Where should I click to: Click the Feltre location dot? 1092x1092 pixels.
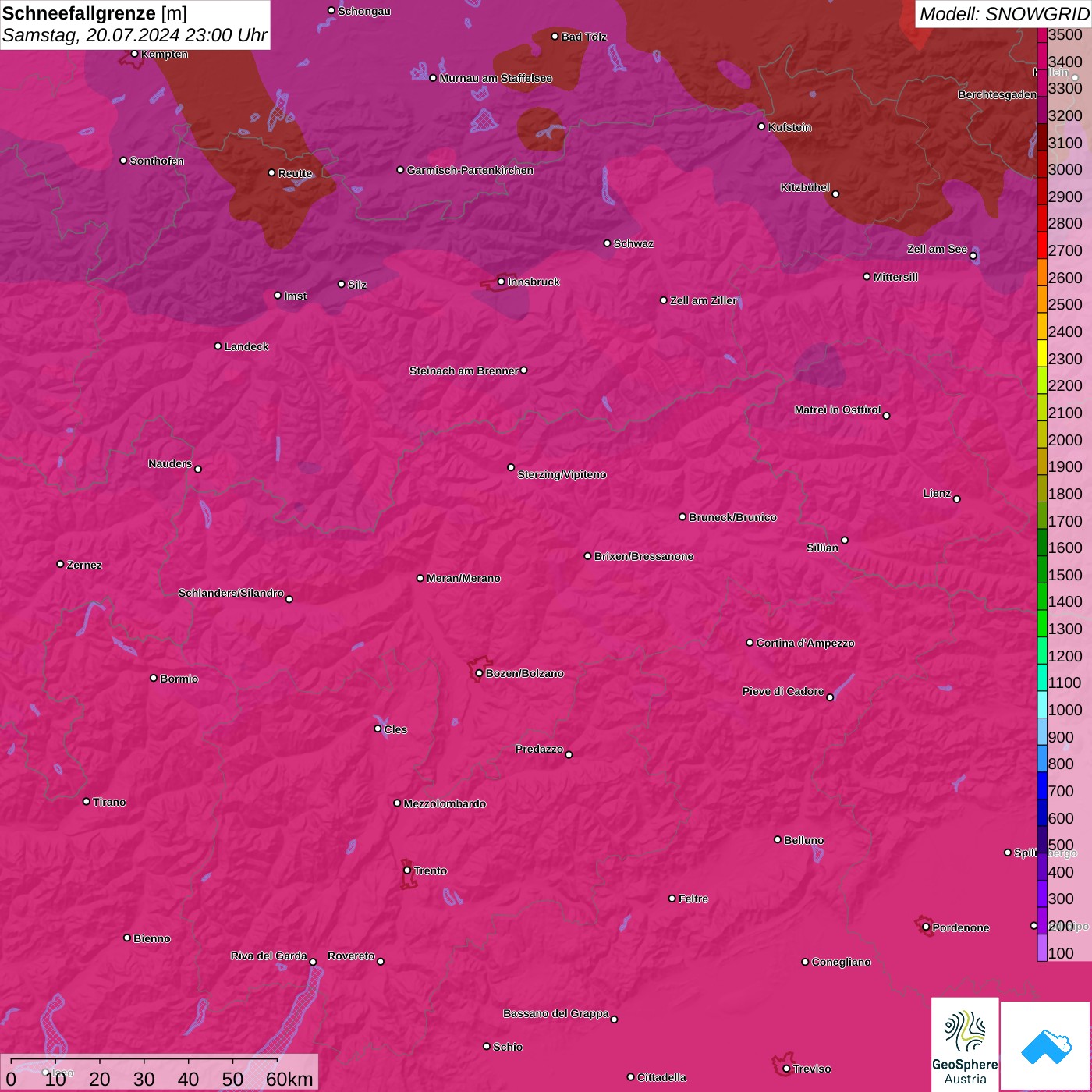point(672,899)
